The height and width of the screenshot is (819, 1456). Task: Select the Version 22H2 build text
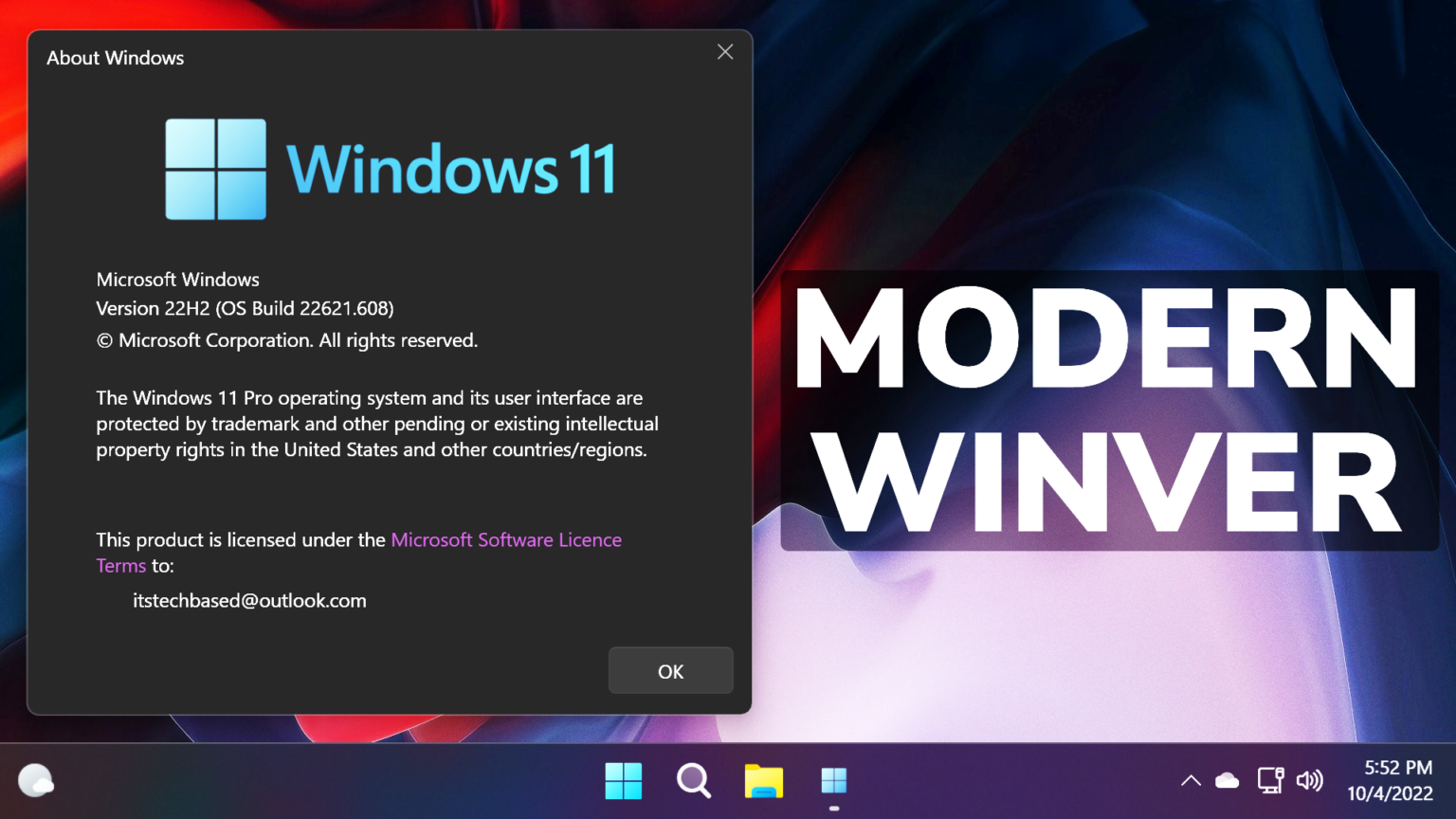(245, 308)
